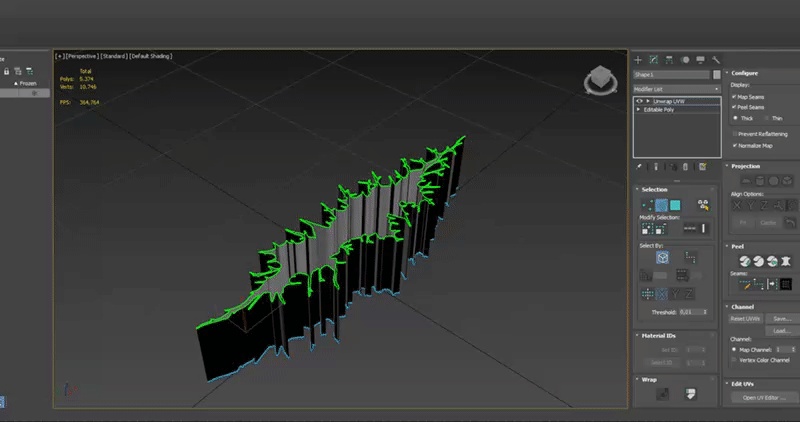Click the Load... button in Channel
Screen dimensions: 800x422
click(x=783, y=331)
